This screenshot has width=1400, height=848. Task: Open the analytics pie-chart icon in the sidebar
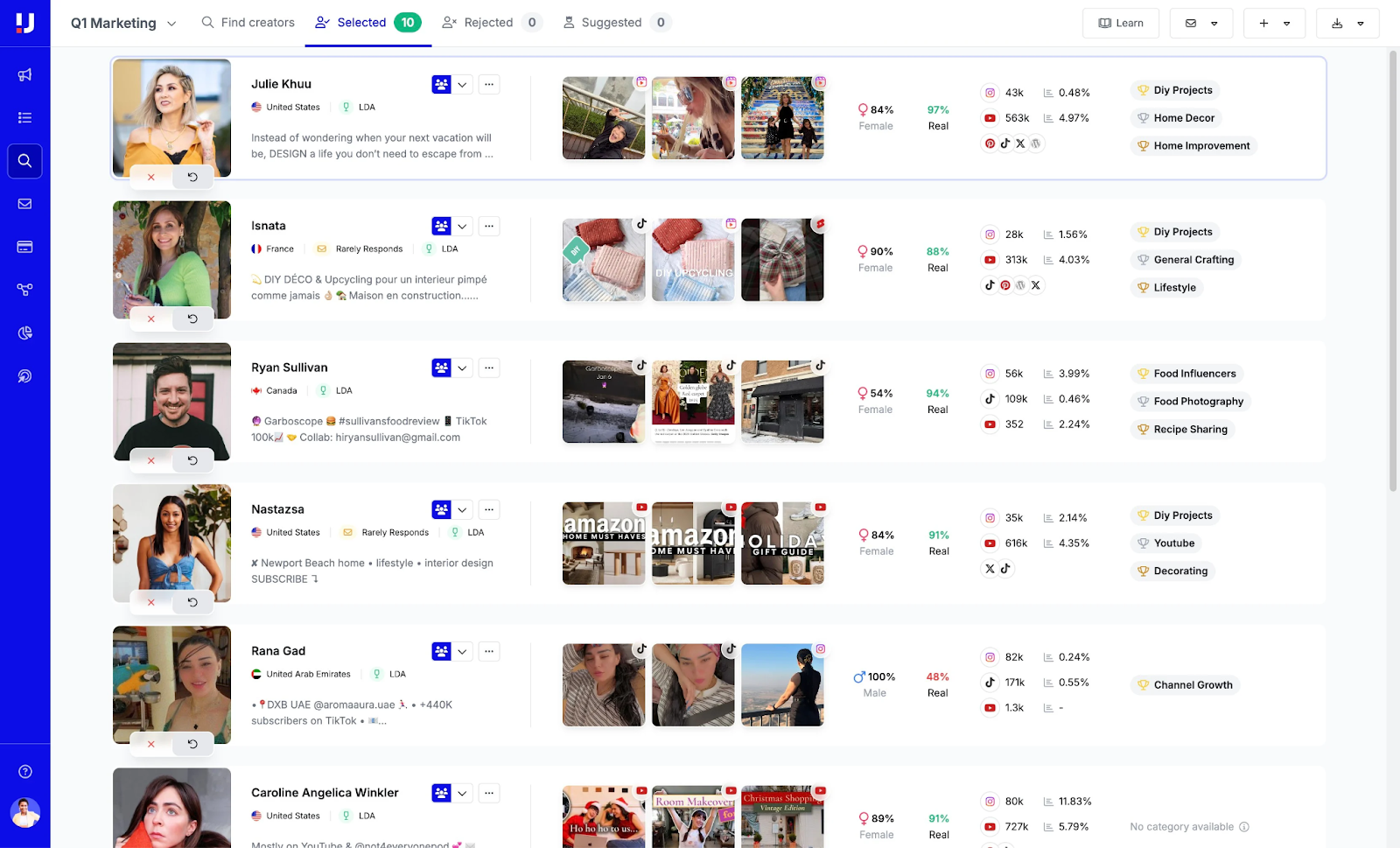pyautogui.click(x=24, y=333)
